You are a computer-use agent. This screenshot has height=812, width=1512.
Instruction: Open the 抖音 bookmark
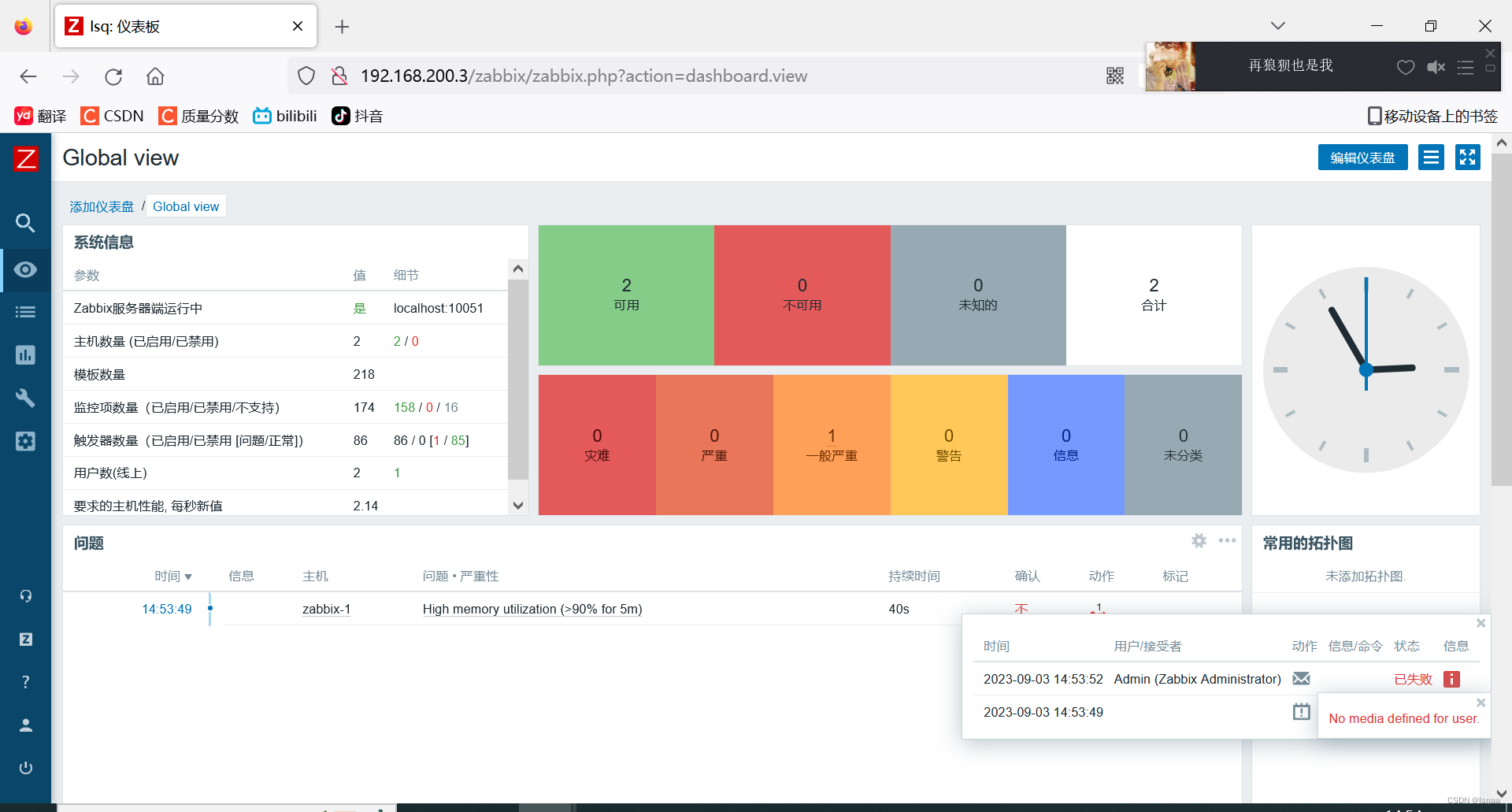pyautogui.click(x=357, y=116)
